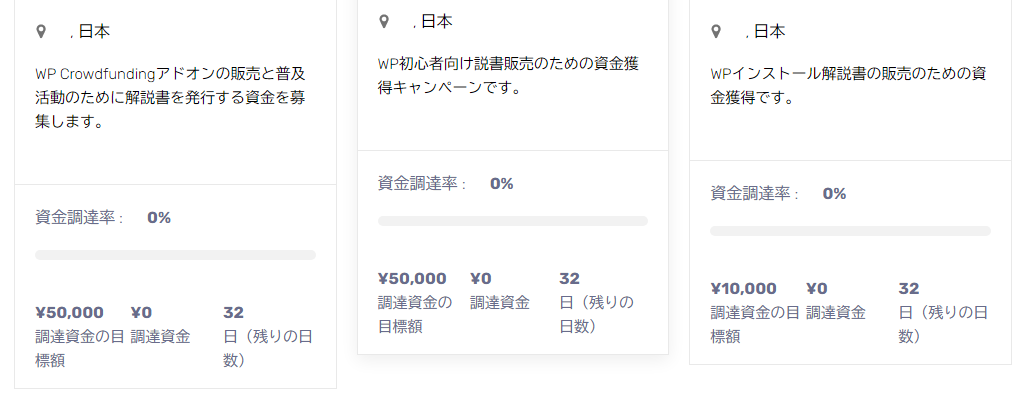Image resolution: width=1021 pixels, height=403 pixels.
Task: Click ¥50,000 goal amount in middle card
Action: point(412,279)
